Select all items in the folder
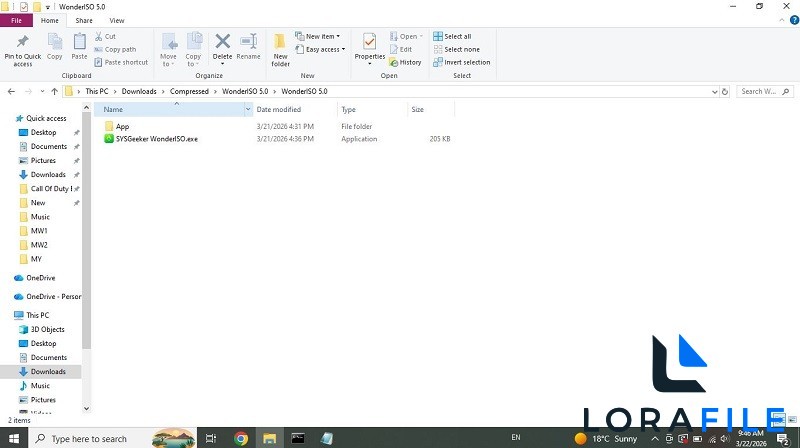 click(x=453, y=36)
